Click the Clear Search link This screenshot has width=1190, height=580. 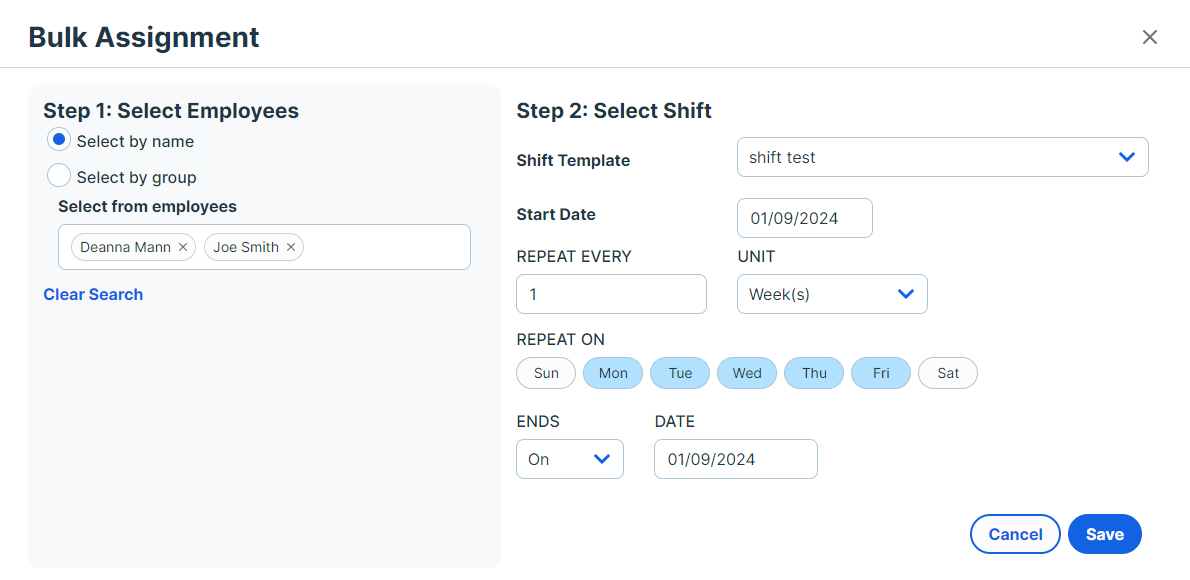93,295
